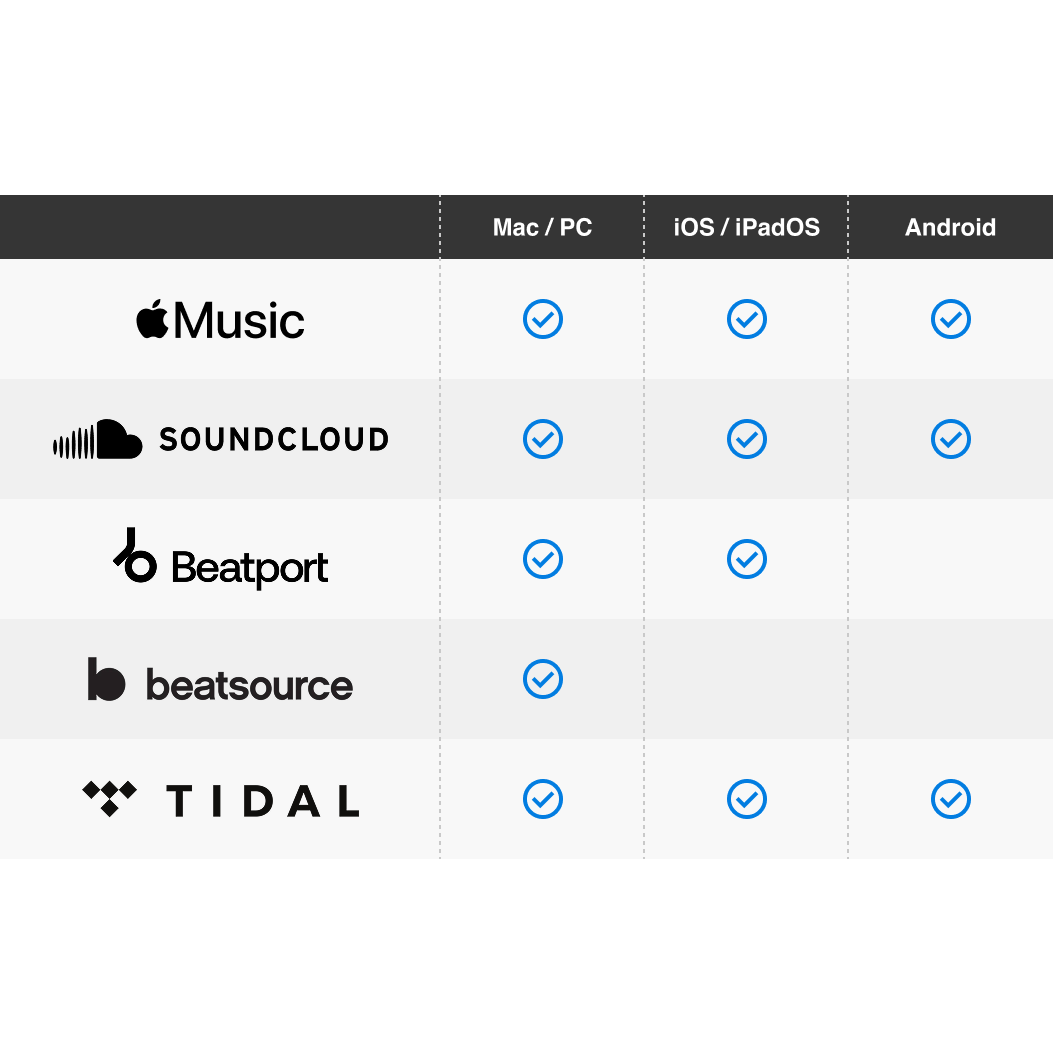Click TIDAL's iOS / iPadOS checkmark
The image size is (1053, 1053).
(x=747, y=799)
